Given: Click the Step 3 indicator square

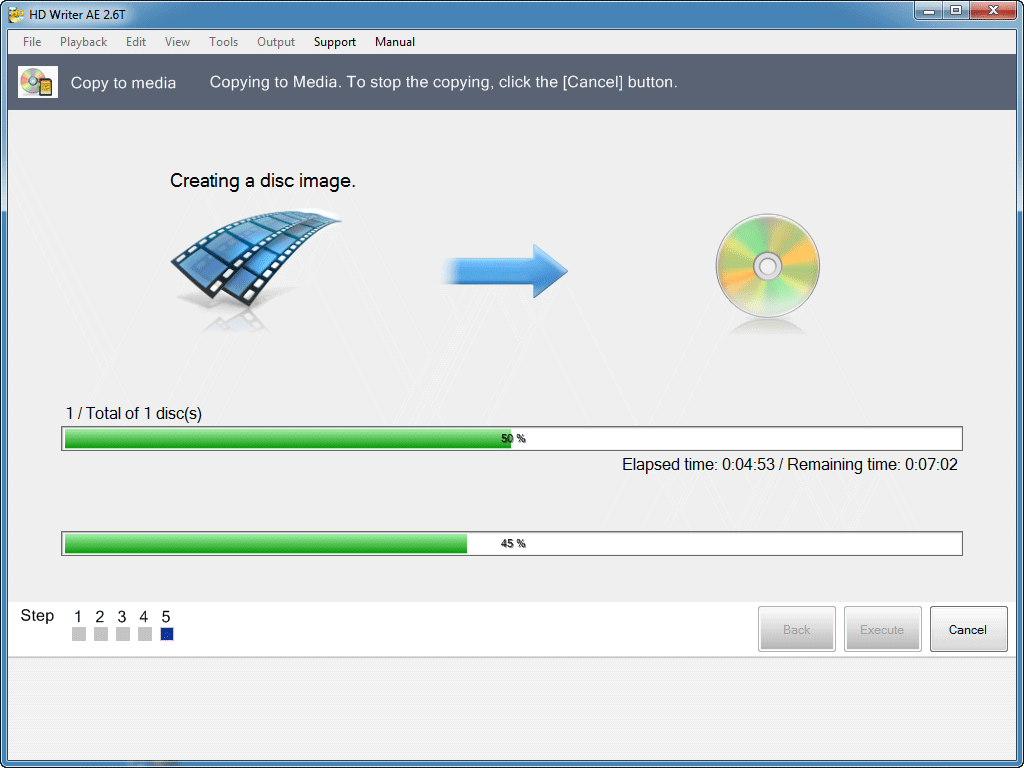Looking at the screenshot, I should (x=123, y=634).
